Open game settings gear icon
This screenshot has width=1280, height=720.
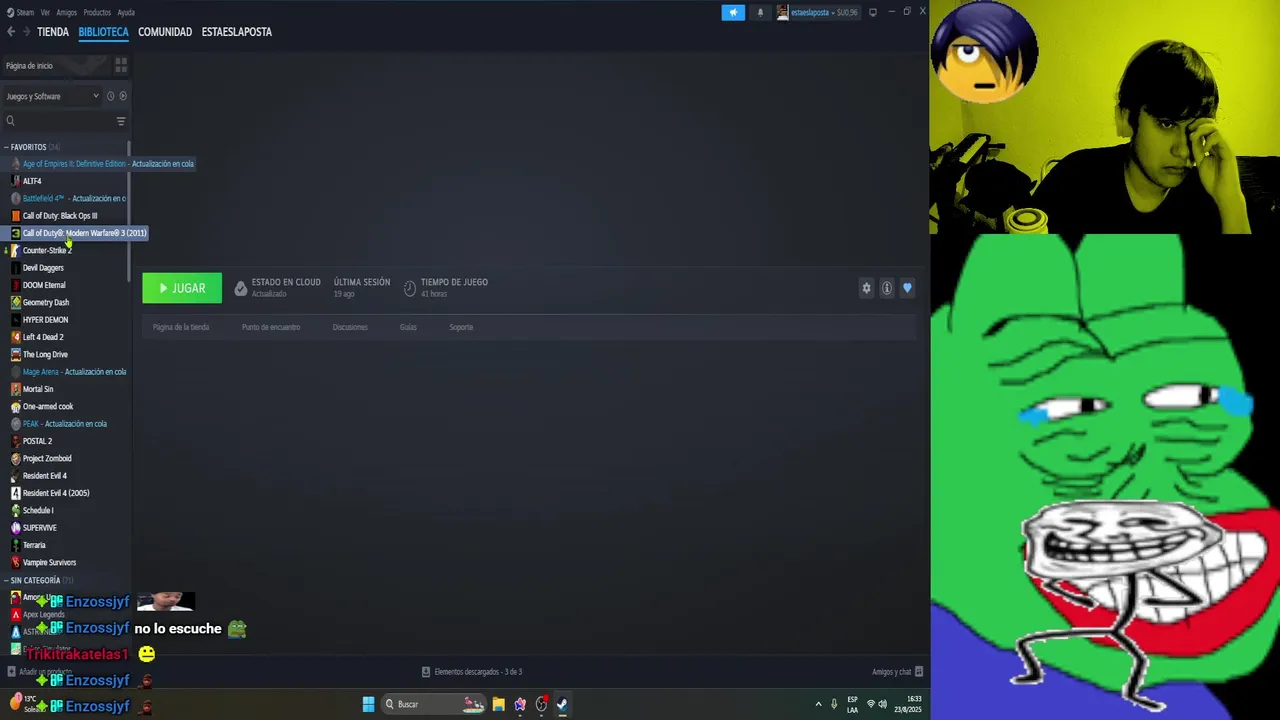pyautogui.click(x=866, y=288)
